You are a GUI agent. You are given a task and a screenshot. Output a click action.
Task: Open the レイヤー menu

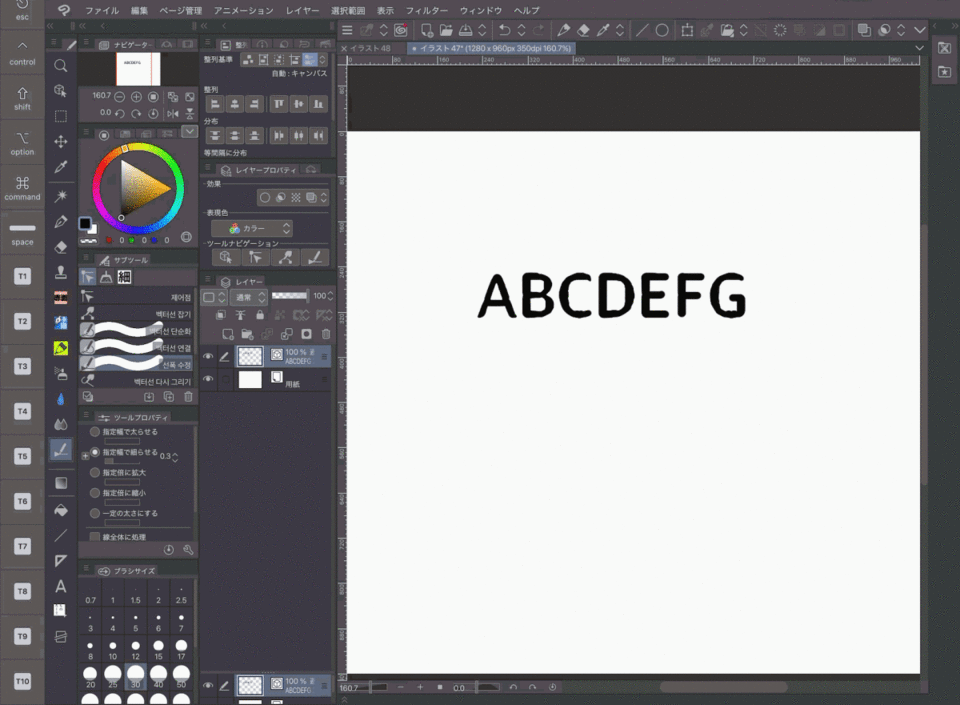(302, 10)
